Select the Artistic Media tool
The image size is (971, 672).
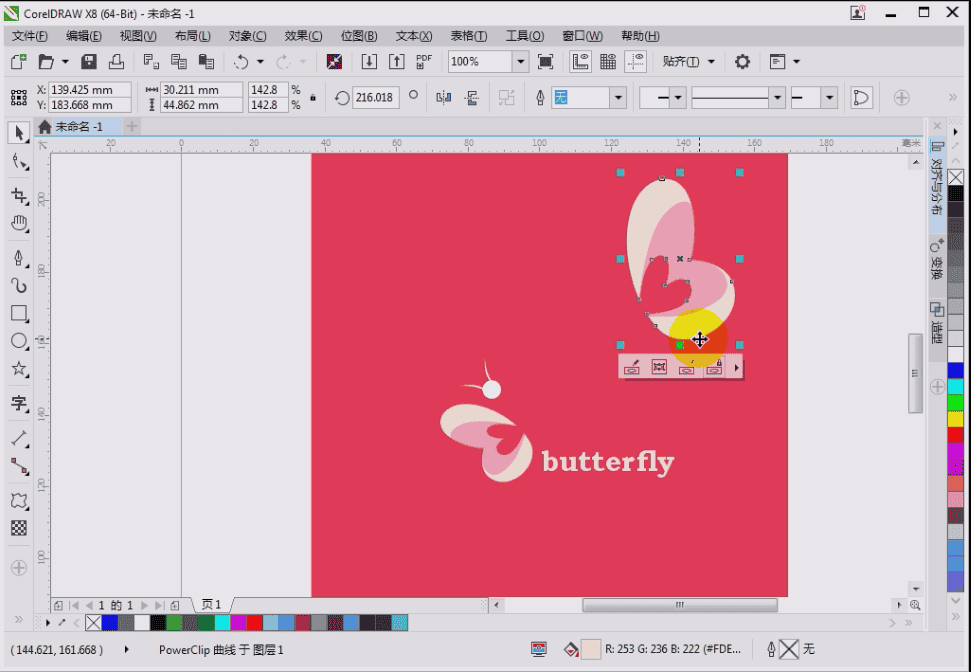pos(19,286)
